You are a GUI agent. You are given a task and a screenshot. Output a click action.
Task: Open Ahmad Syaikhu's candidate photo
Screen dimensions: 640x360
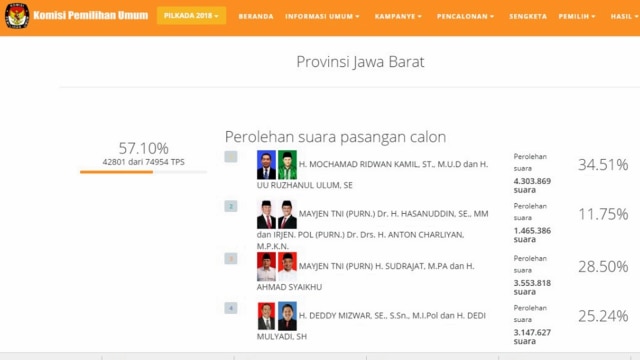pyautogui.click(x=287, y=267)
